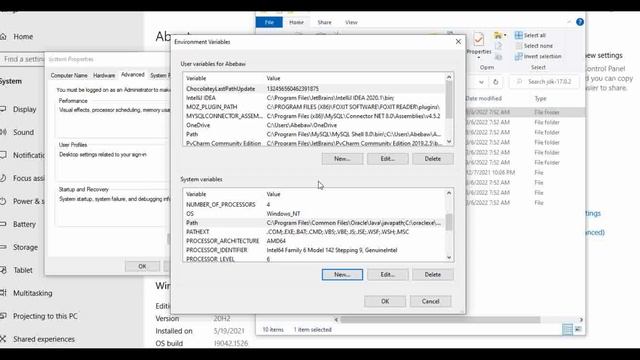Collapse the File Explorer ribbon chevron
Image resolution: width=640 pixels, height=360 pixels.
(x=569, y=22)
